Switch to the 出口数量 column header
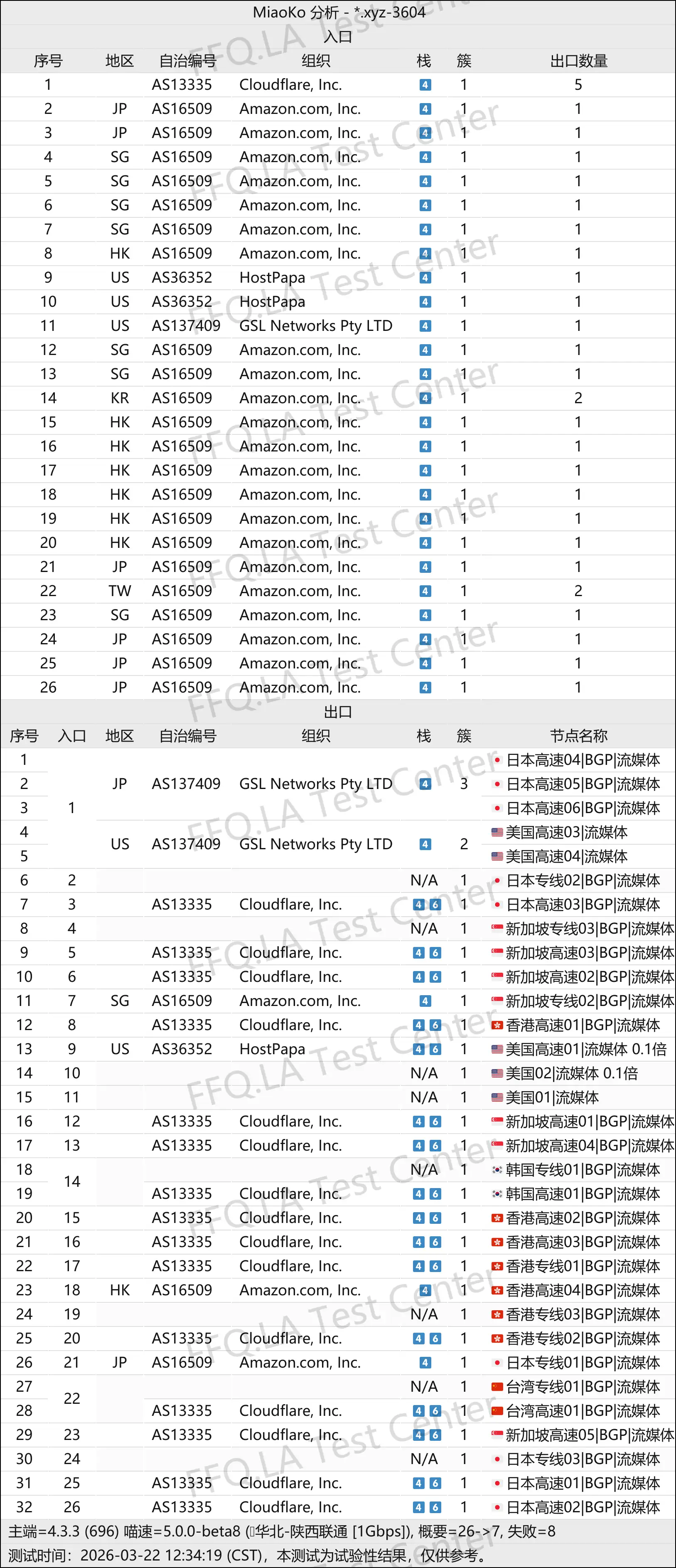Screen dimensions: 676x1568 coord(579,60)
